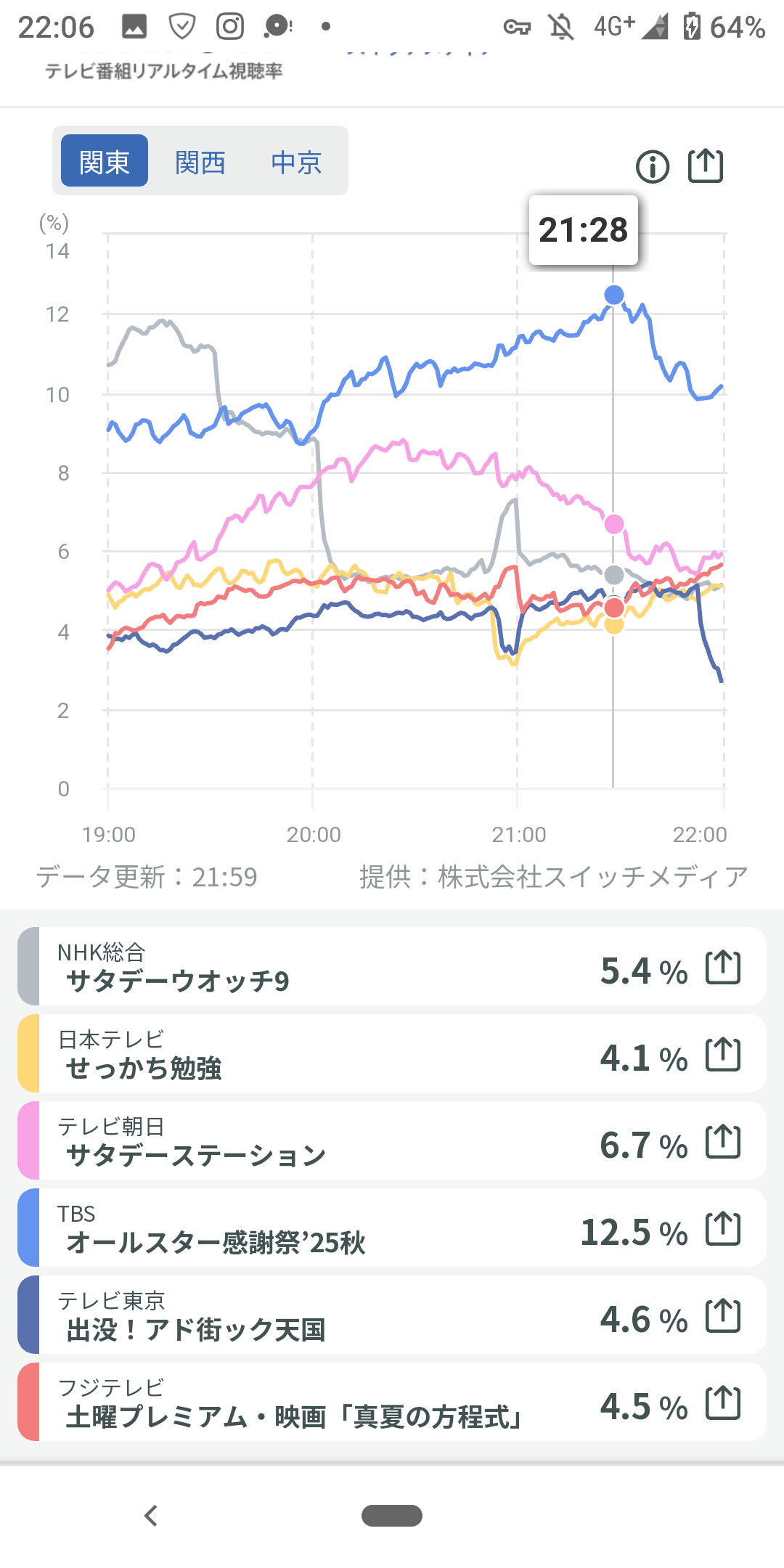Screen dimensions: 784x1568
Task: Share the 日本テレビ せっかち勉強 rating
Action: point(723,1055)
